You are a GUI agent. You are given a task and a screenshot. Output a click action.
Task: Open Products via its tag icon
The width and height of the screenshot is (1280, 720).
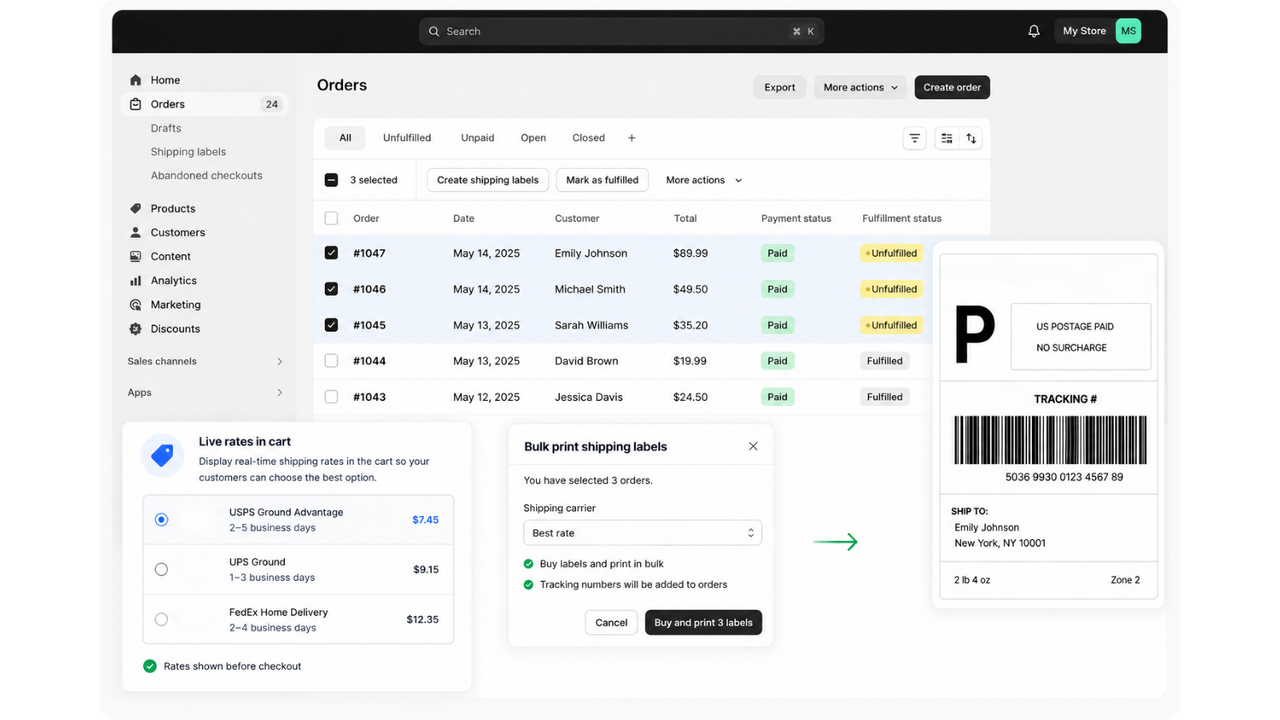coord(136,209)
